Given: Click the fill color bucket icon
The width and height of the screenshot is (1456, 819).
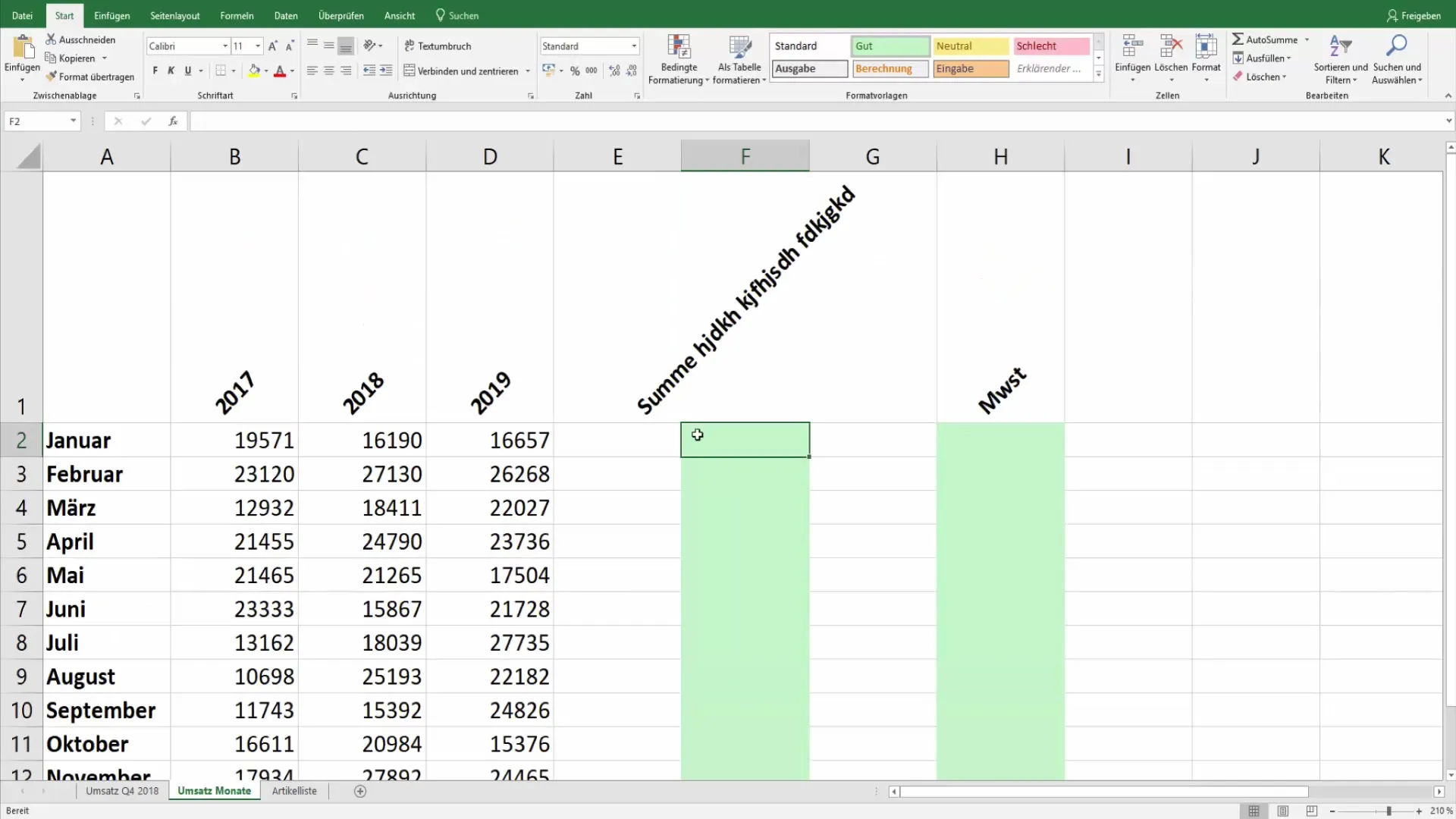Looking at the screenshot, I should pos(254,71).
